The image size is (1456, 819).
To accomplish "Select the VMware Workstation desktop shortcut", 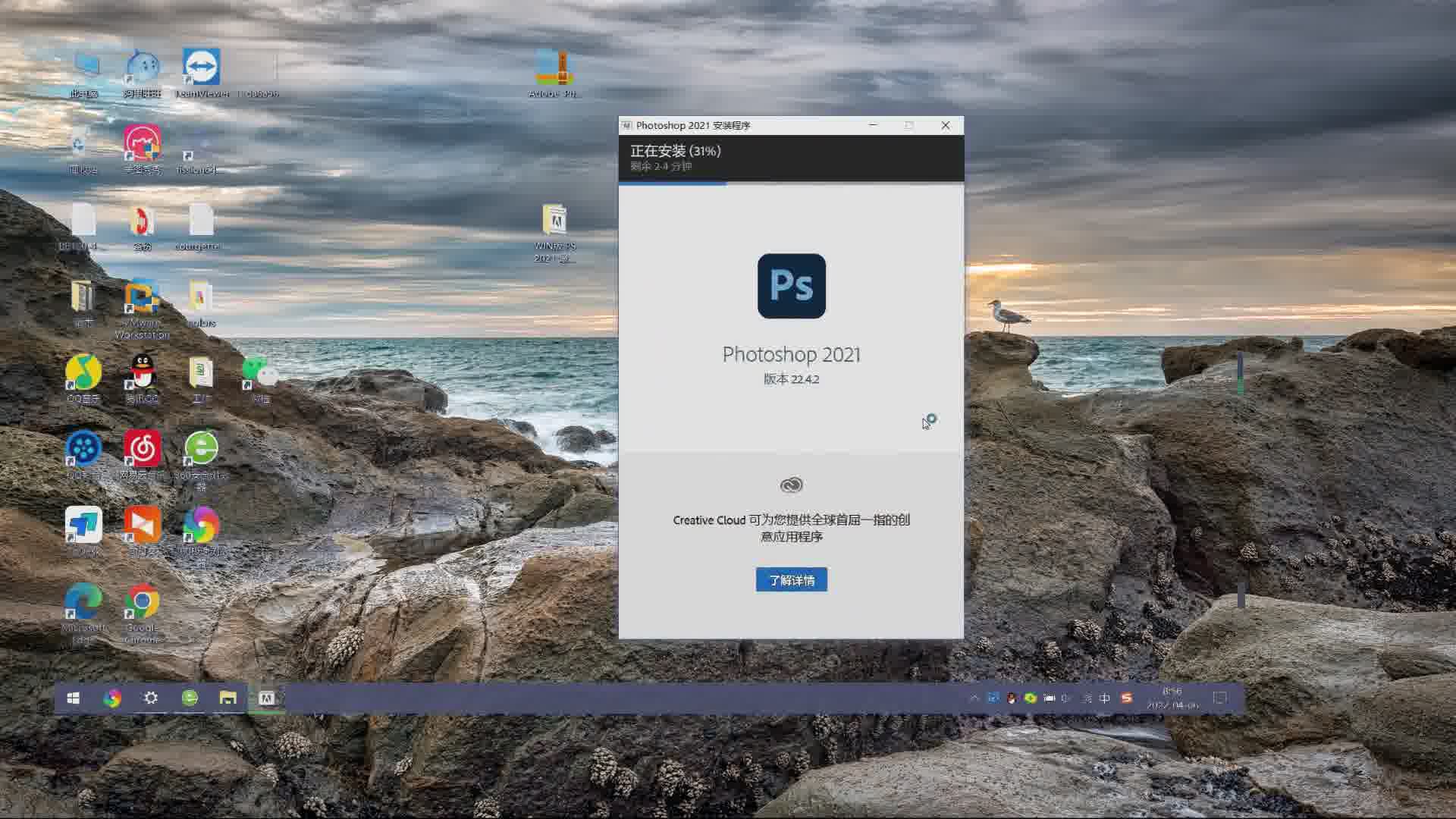I will pos(143,309).
